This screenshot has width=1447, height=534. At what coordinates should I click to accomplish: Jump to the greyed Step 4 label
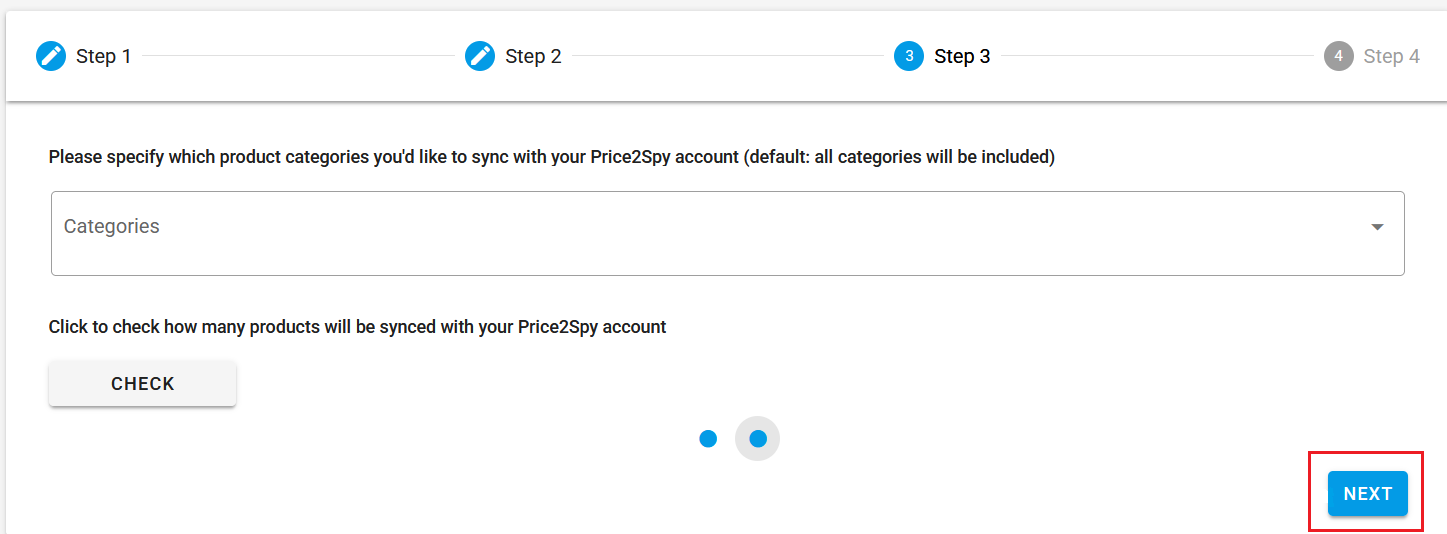pyautogui.click(x=1391, y=56)
